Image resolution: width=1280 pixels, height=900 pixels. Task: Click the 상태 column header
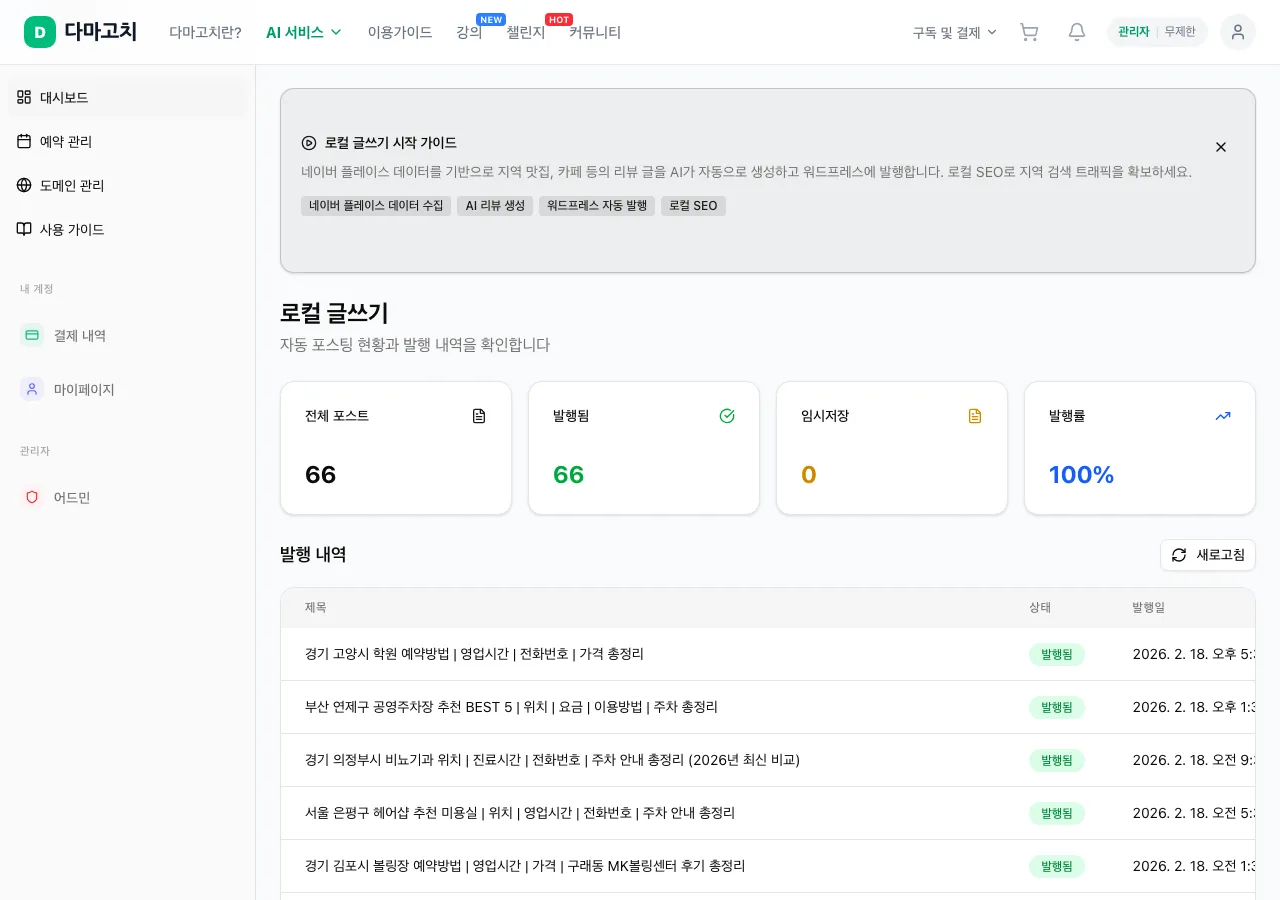[1040, 607]
